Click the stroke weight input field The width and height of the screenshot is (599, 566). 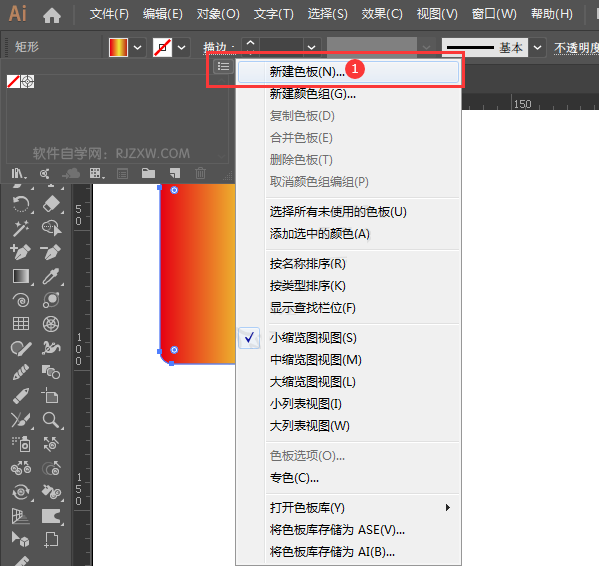pos(282,47)
